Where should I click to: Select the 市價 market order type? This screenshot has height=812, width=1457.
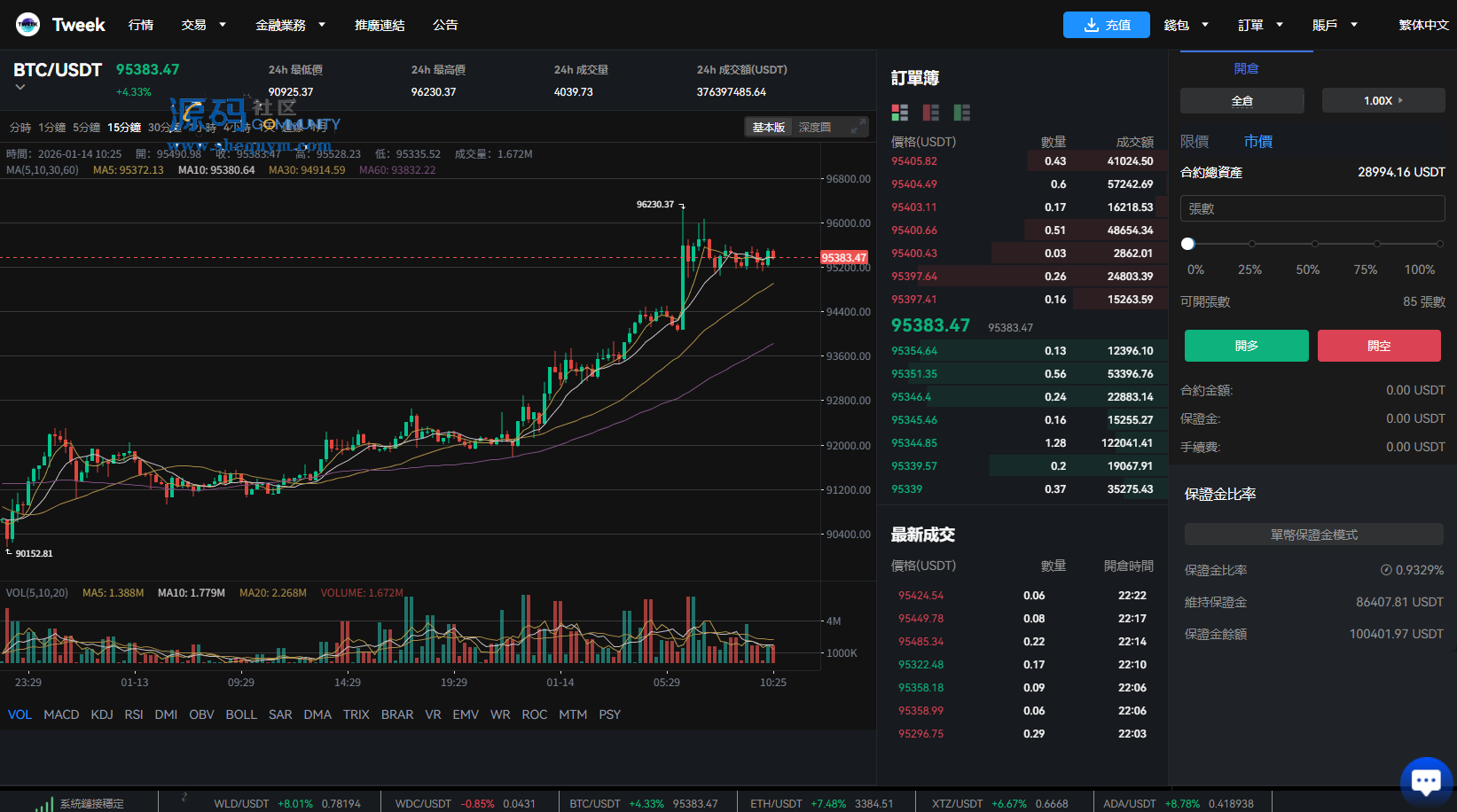(x=1257, y=142)
